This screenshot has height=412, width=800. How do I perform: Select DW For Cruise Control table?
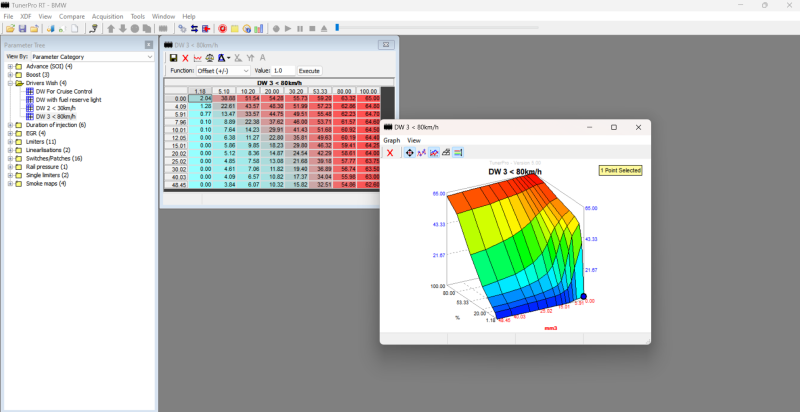[x=62, y=92]
